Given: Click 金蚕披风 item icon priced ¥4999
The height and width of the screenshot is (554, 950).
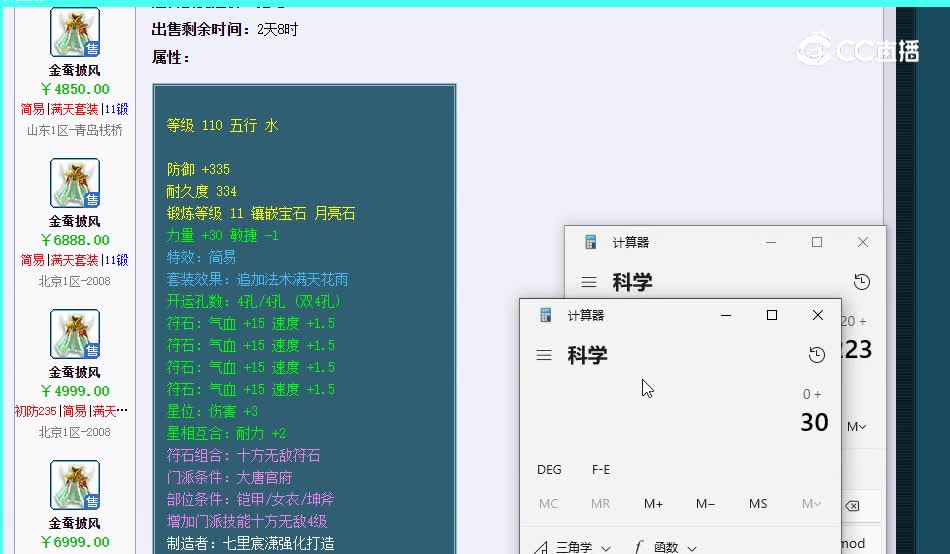Looking at the screenshot, I should [75, 334].
